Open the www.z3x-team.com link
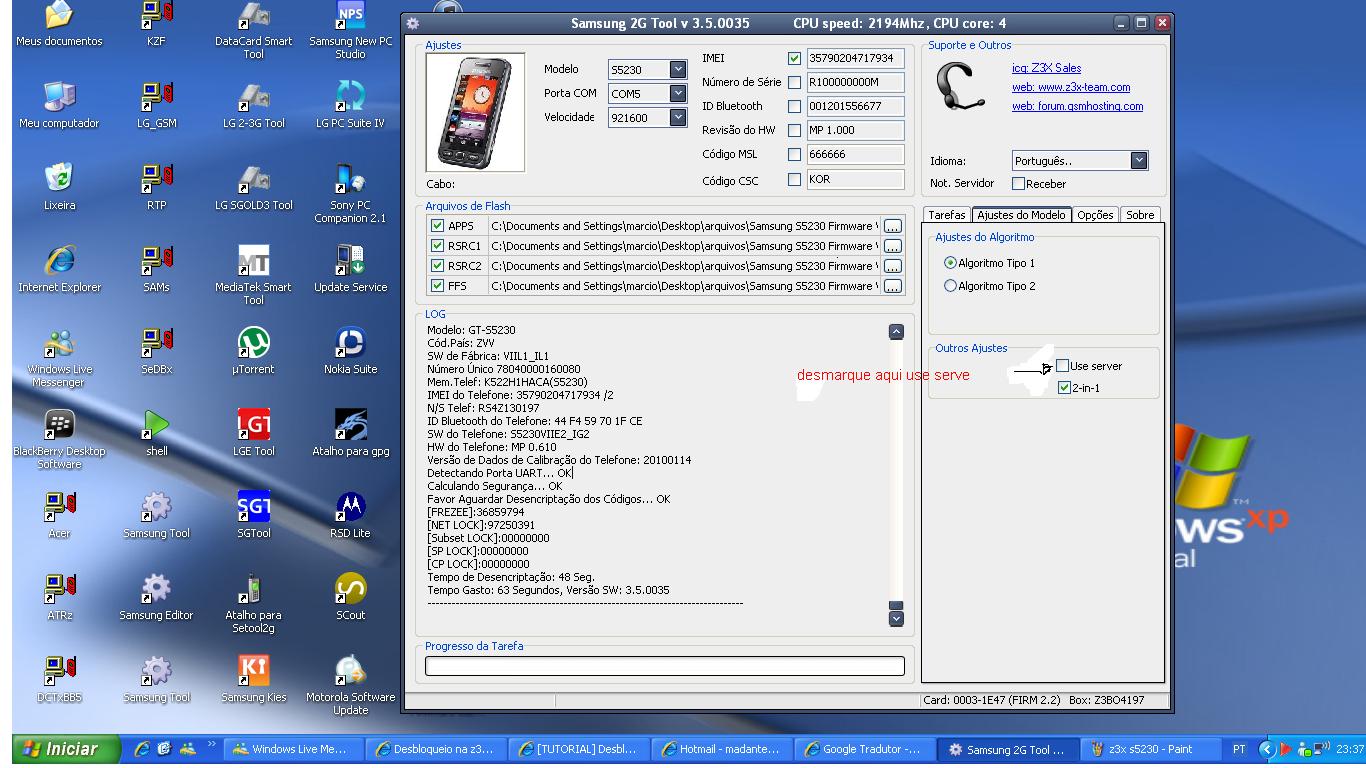 pos(1071,87)
